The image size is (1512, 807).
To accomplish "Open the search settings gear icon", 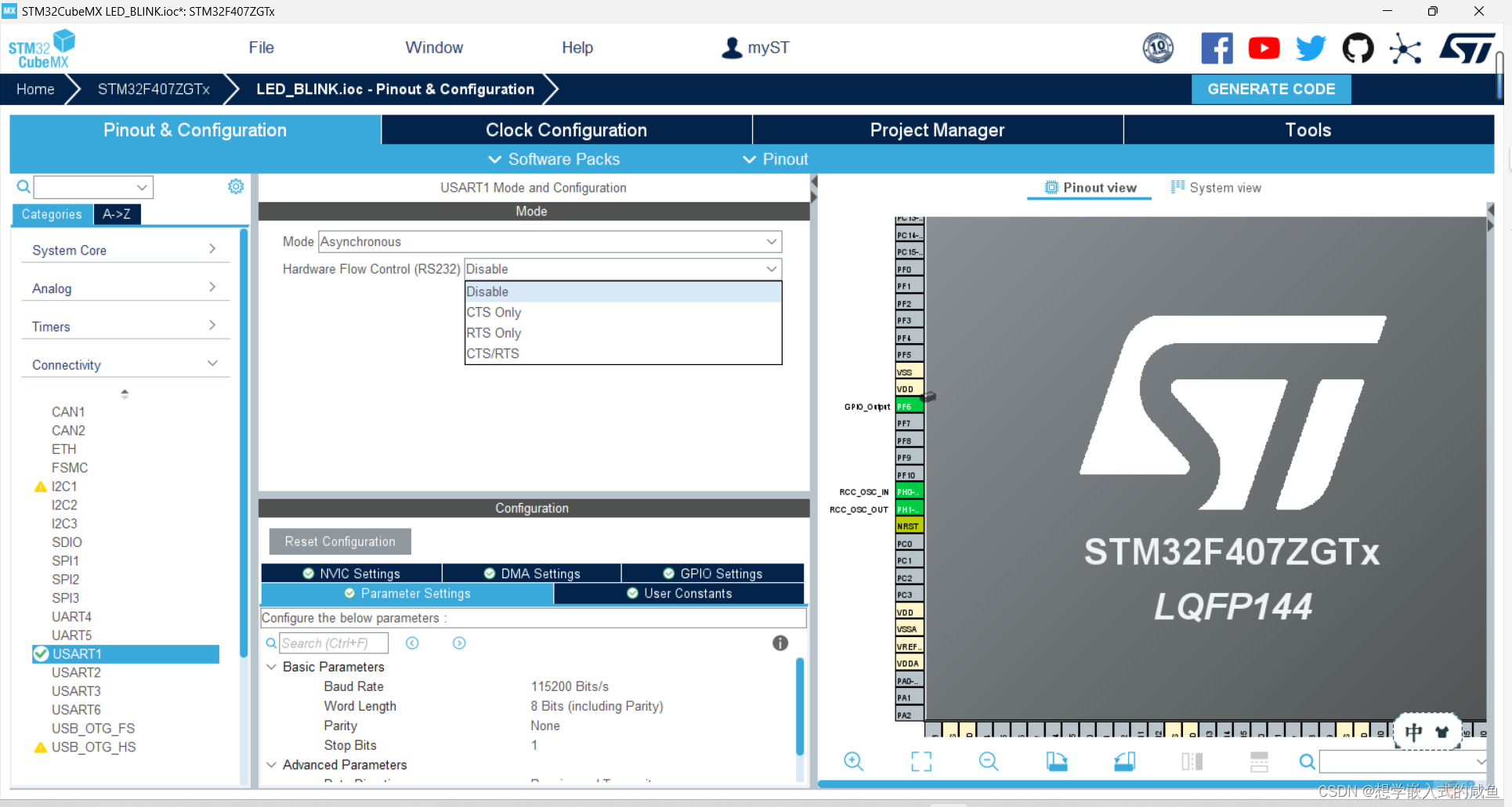I will (x=235, y=186).
